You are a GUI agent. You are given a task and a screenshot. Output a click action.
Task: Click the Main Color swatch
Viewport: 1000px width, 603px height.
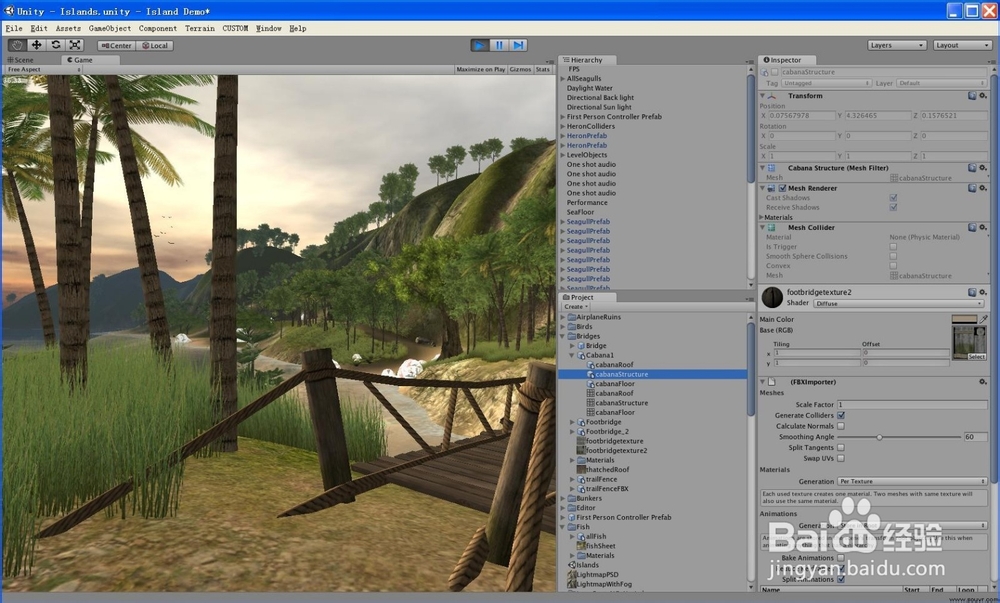click(x=964, y=319)
